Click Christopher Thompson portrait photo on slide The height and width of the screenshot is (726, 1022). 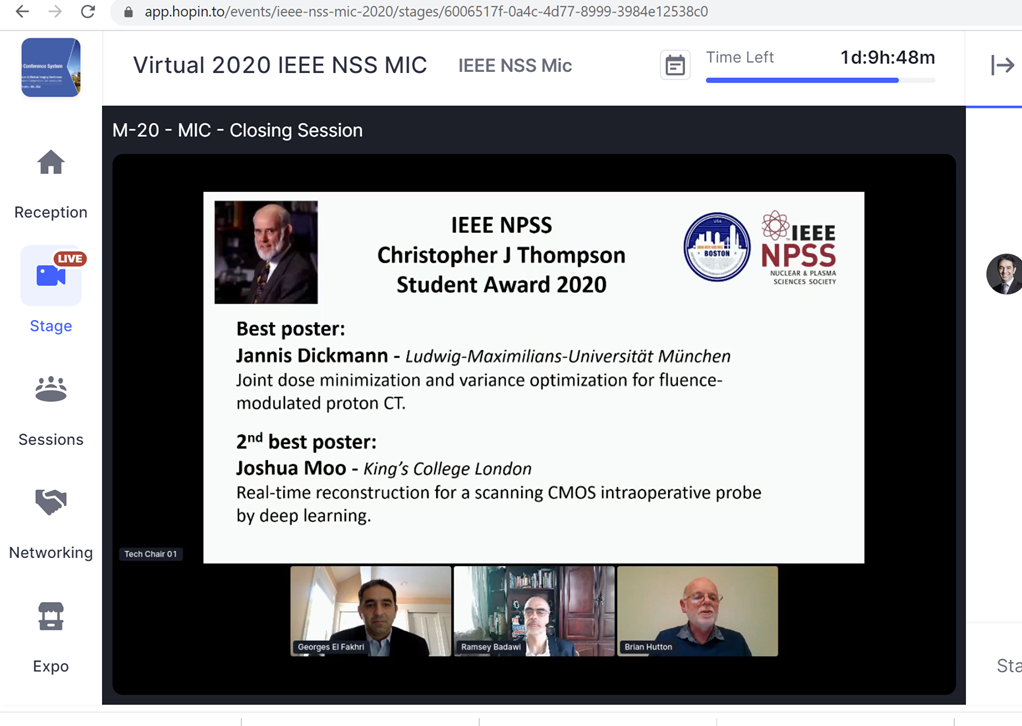[266, 252]
